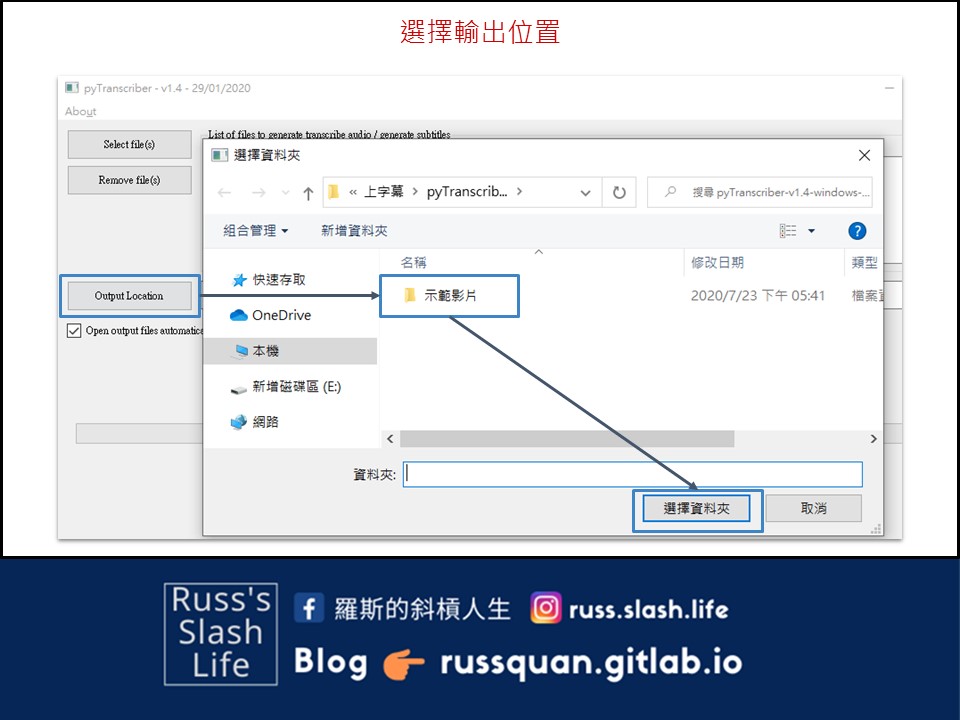Click the view layout icon
This screenshot has width=960, height=720.
coord(788,231)
